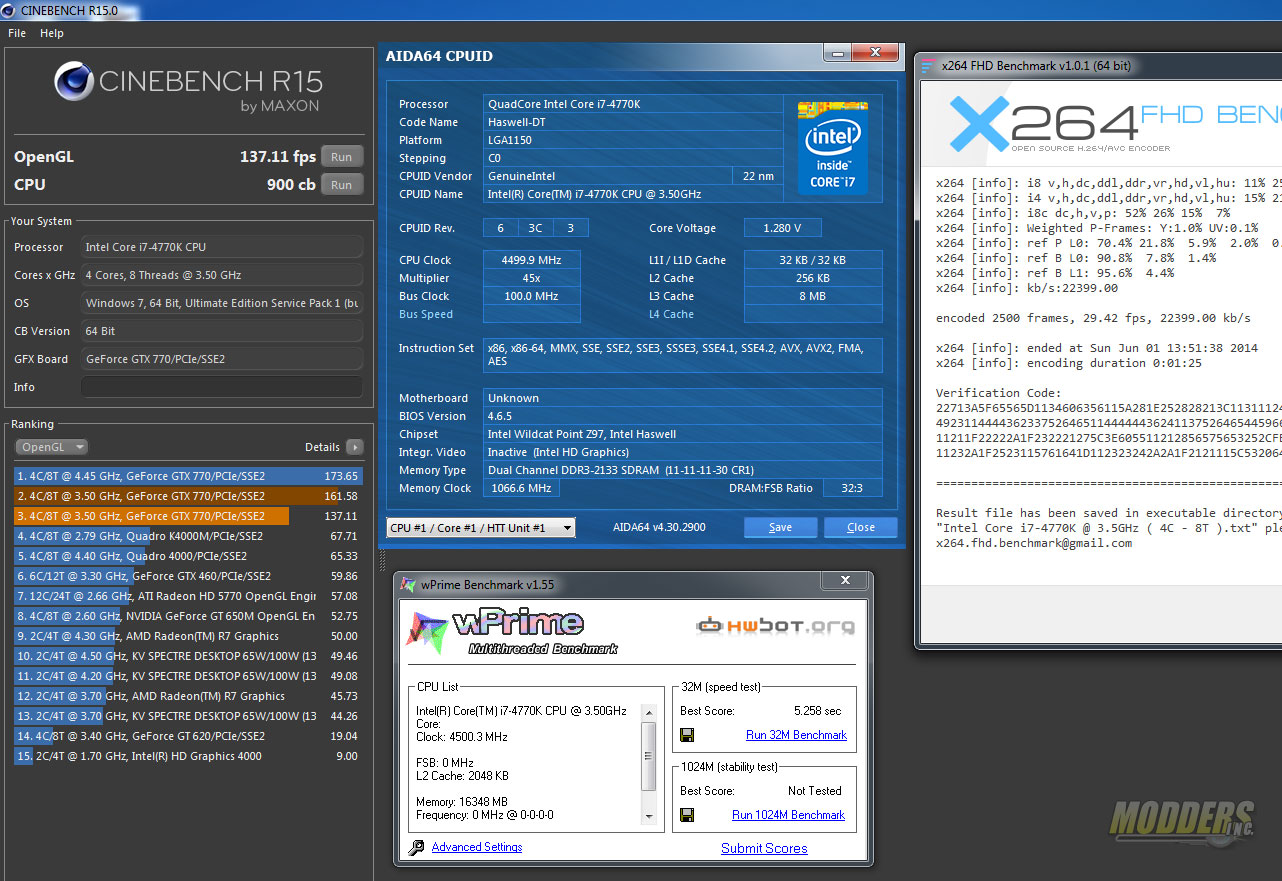This screenshot has height=881, width=1282.
Task: Click the Bus Speed label in AIDA64
Action: point(426,314)
